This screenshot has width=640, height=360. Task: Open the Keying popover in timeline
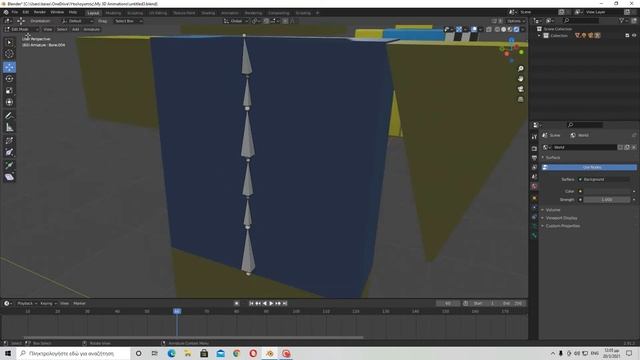pos(48,303)
